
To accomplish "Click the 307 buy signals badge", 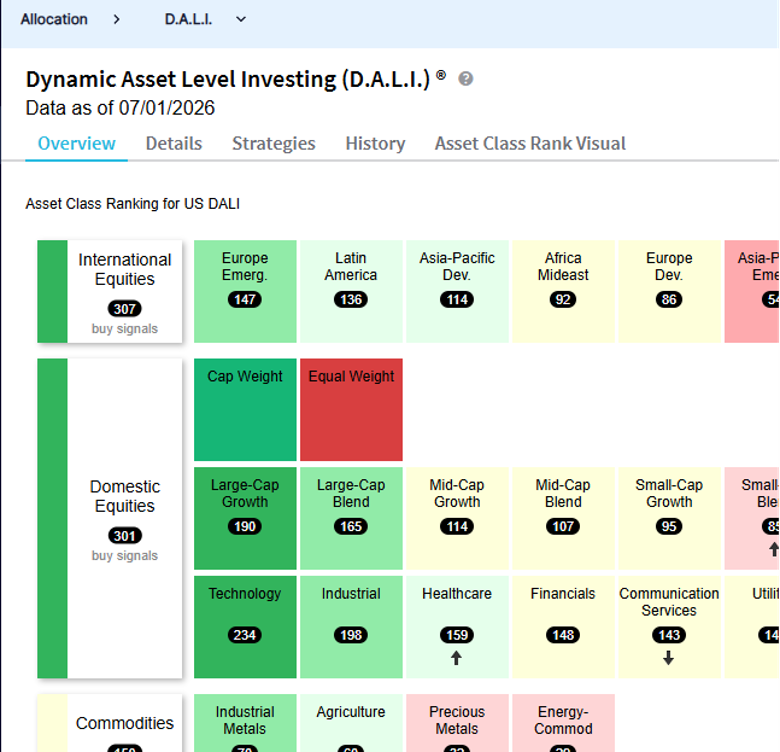I will pyautogui.click(x=125, y=309).
